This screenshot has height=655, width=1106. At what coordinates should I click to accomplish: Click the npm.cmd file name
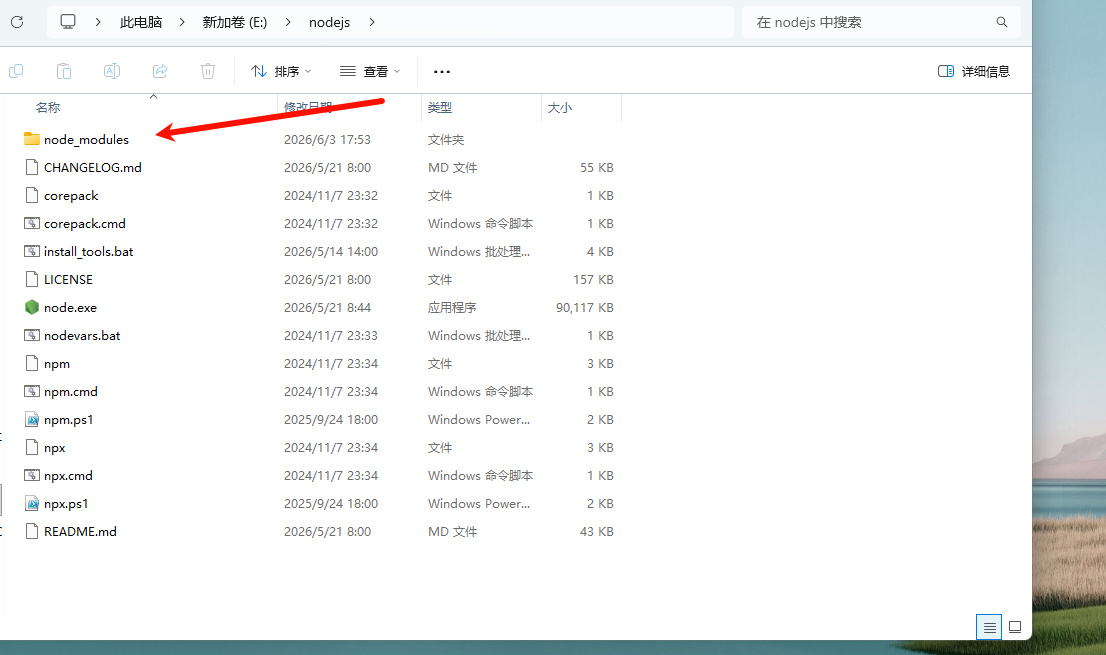coord(71,392)
